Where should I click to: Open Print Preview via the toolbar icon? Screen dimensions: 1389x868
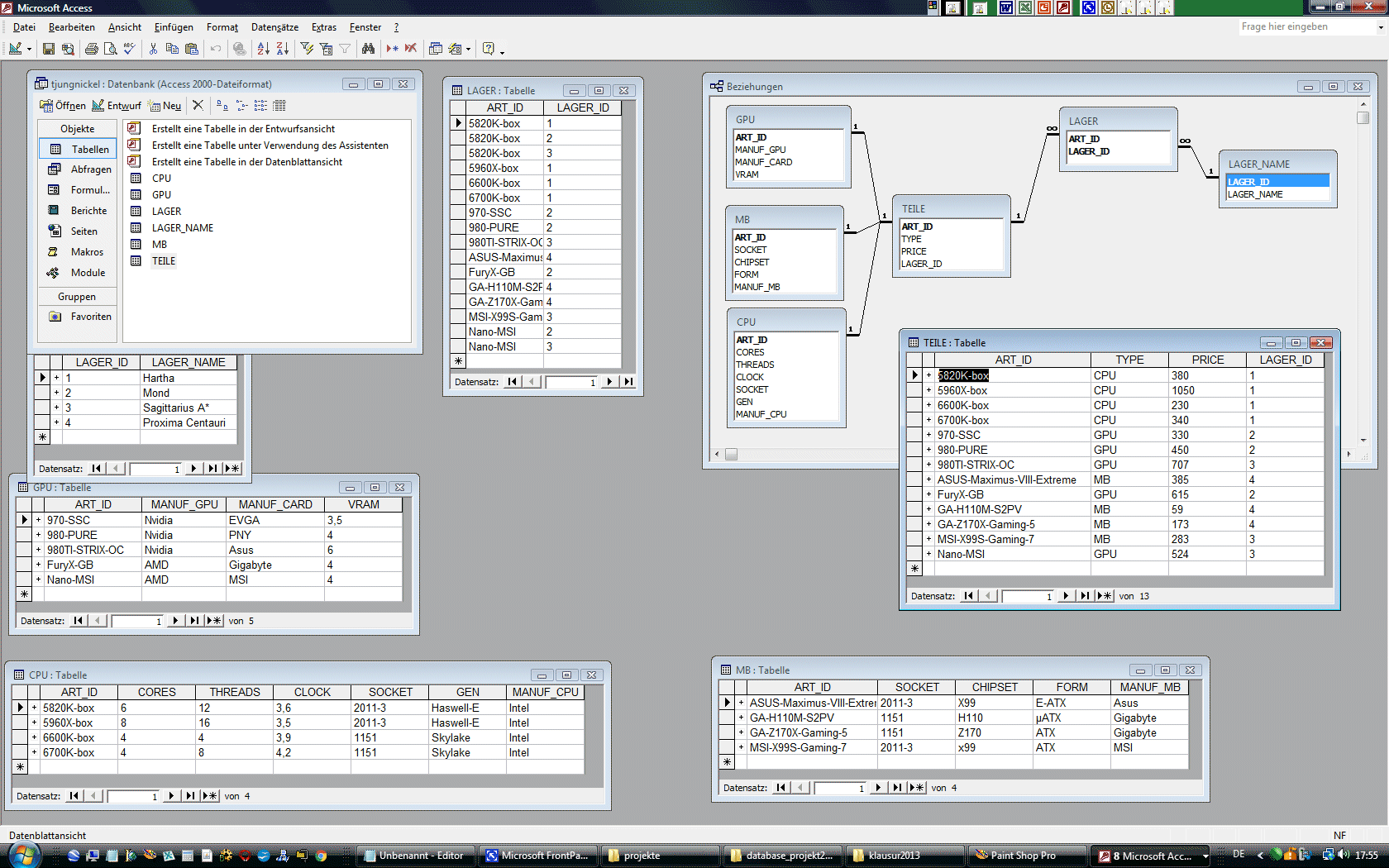click(x=110, y=49)
